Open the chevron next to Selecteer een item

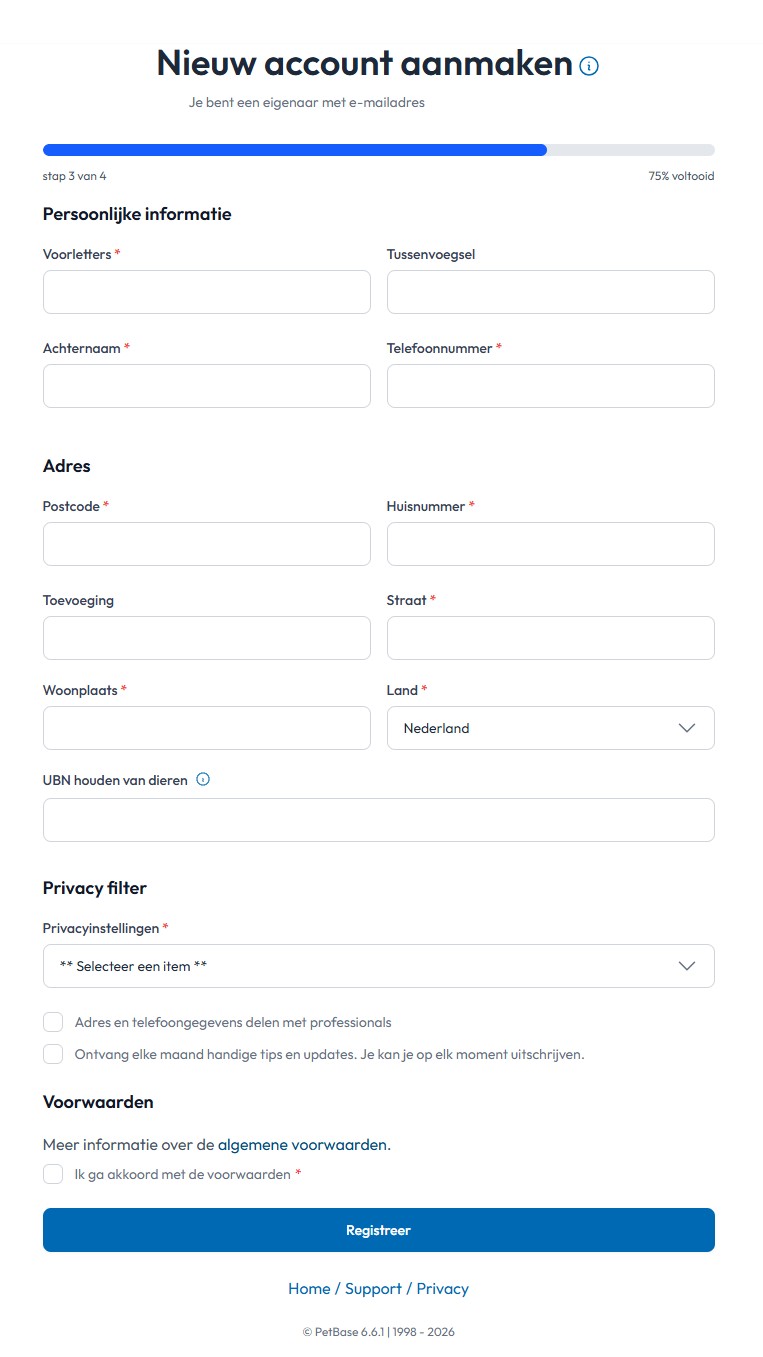coord(686,966)
